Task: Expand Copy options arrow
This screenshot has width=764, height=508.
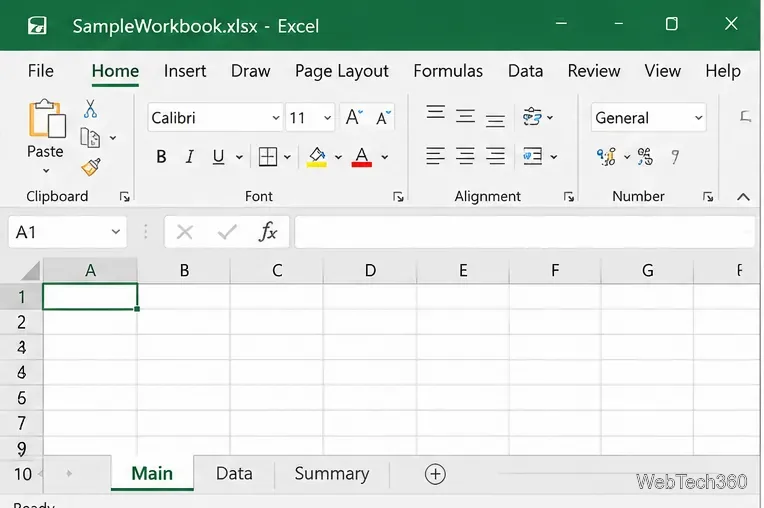Action: point(113,138)
